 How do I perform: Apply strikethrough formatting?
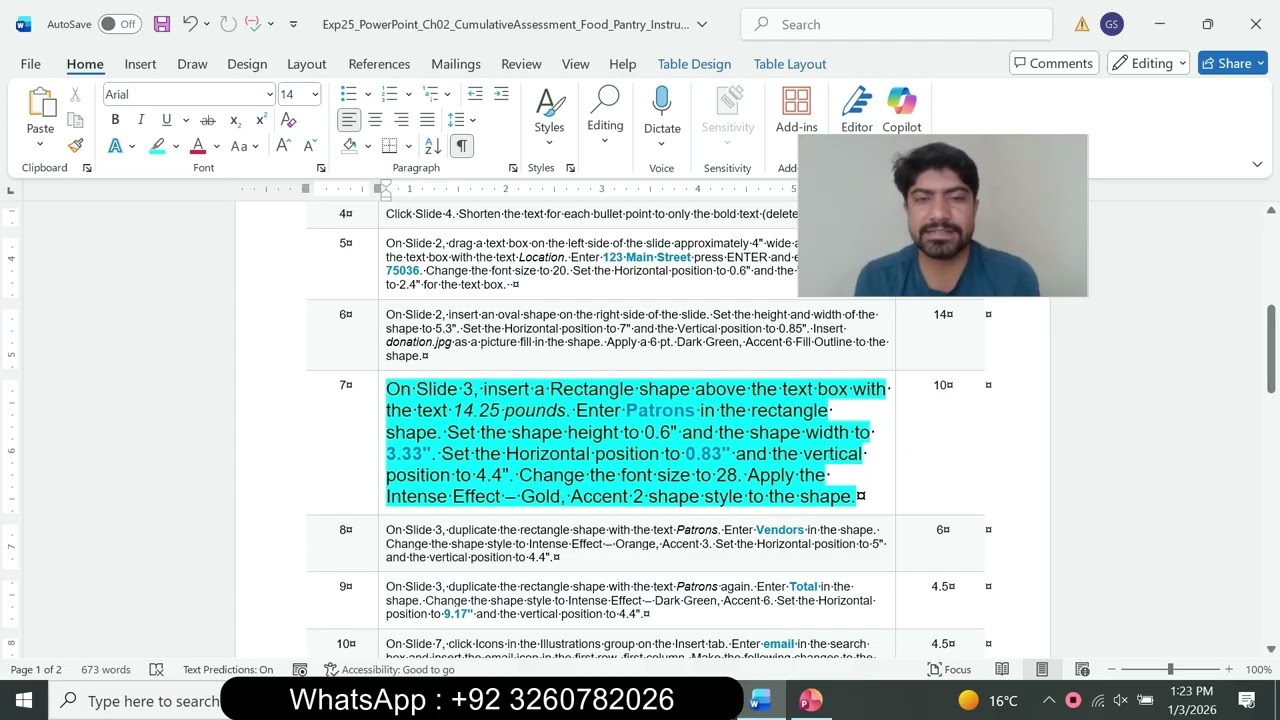pos(208,120)
